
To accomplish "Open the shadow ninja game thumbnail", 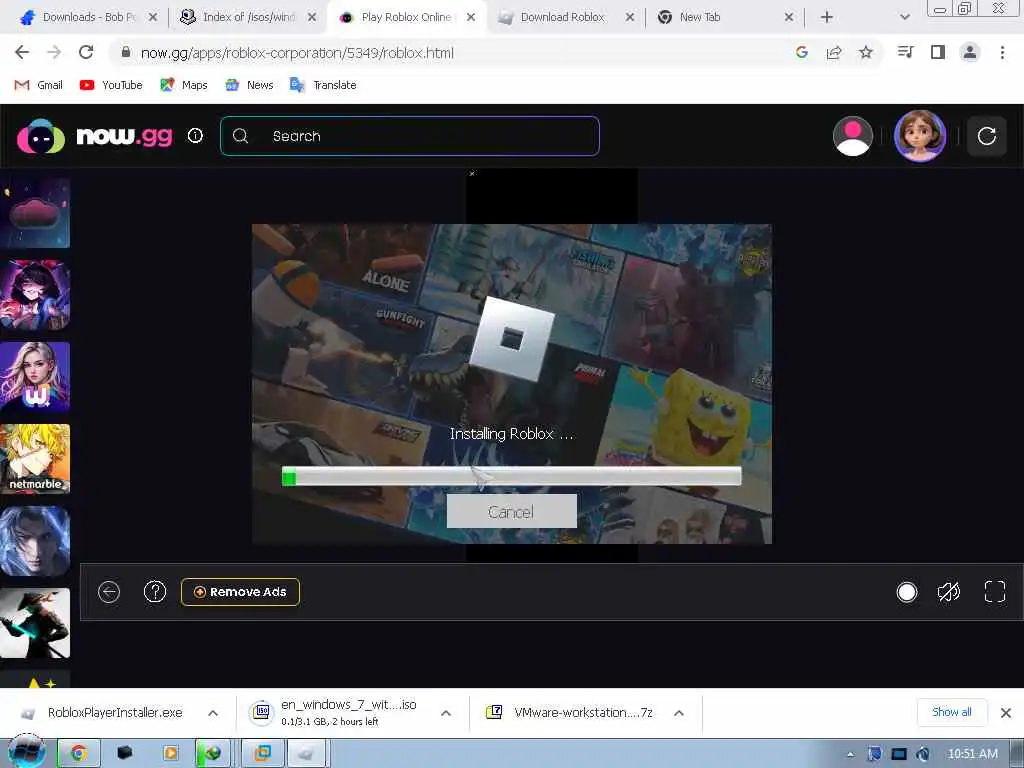I will pos(35,622).
